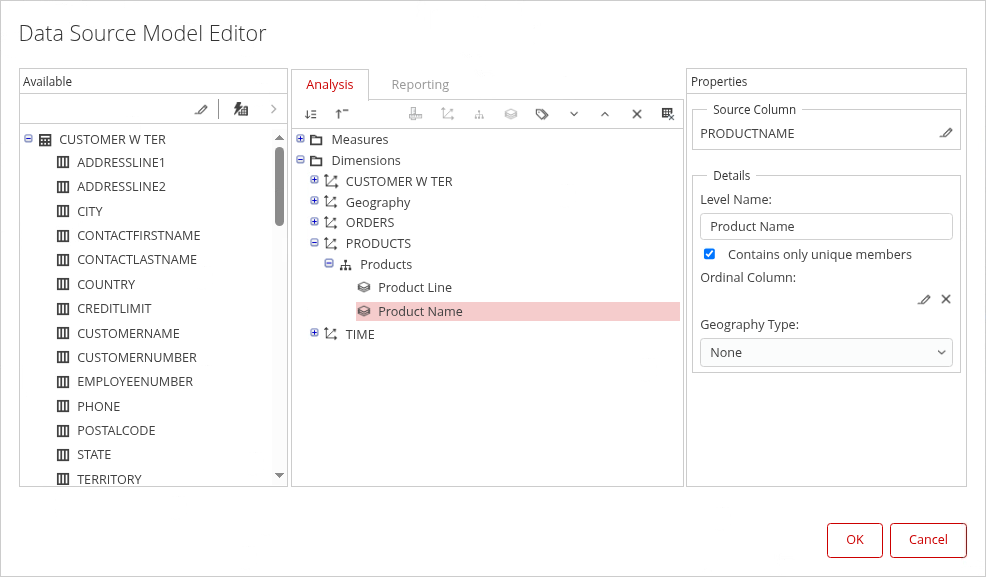Open the Geography Type dropdown

coord(826,352)
